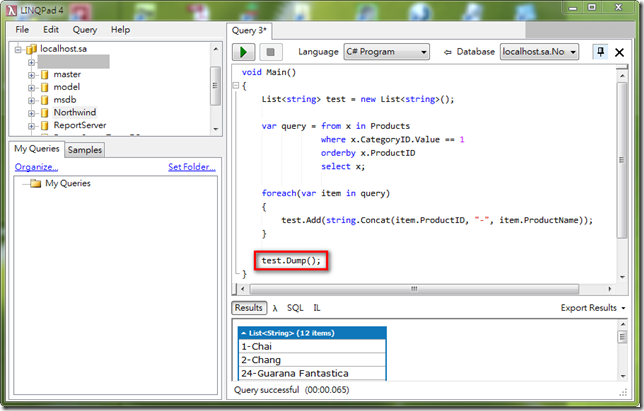Switch results to lambda view
Image resolution: width=644 pixels, height=411 pixels.
[275, 308]
